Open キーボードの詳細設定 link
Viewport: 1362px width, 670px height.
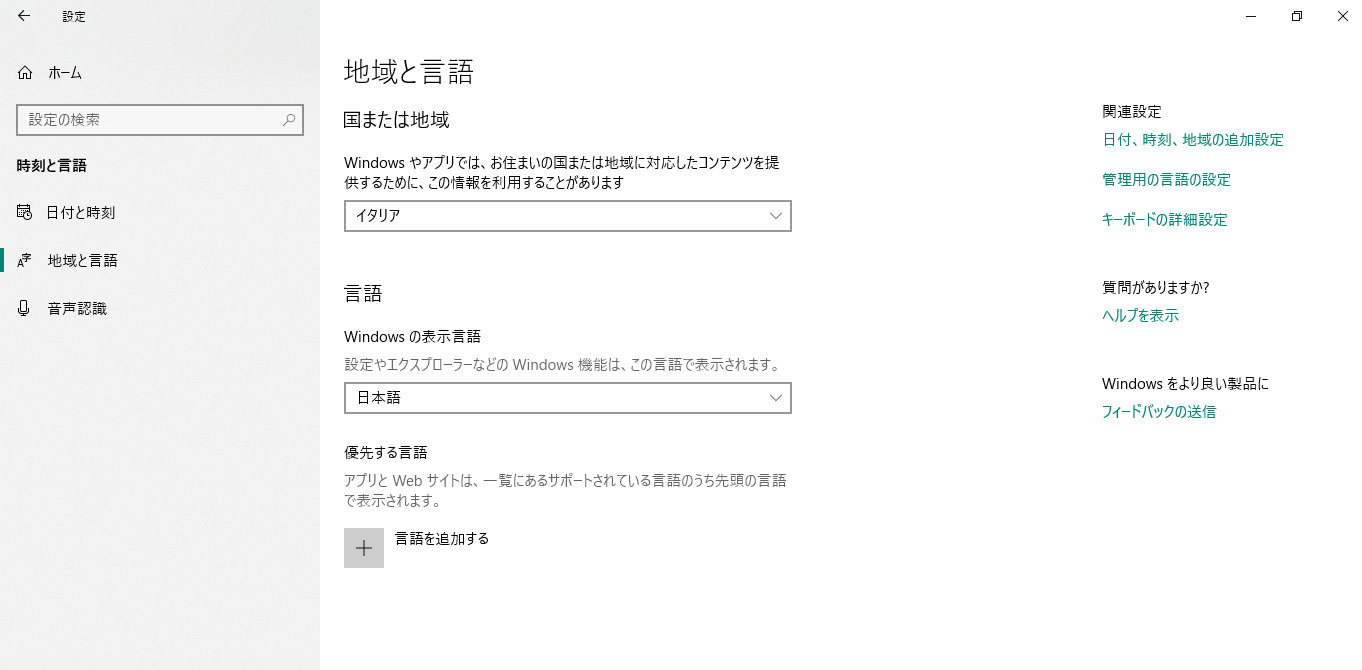[x=1164, y=220]
